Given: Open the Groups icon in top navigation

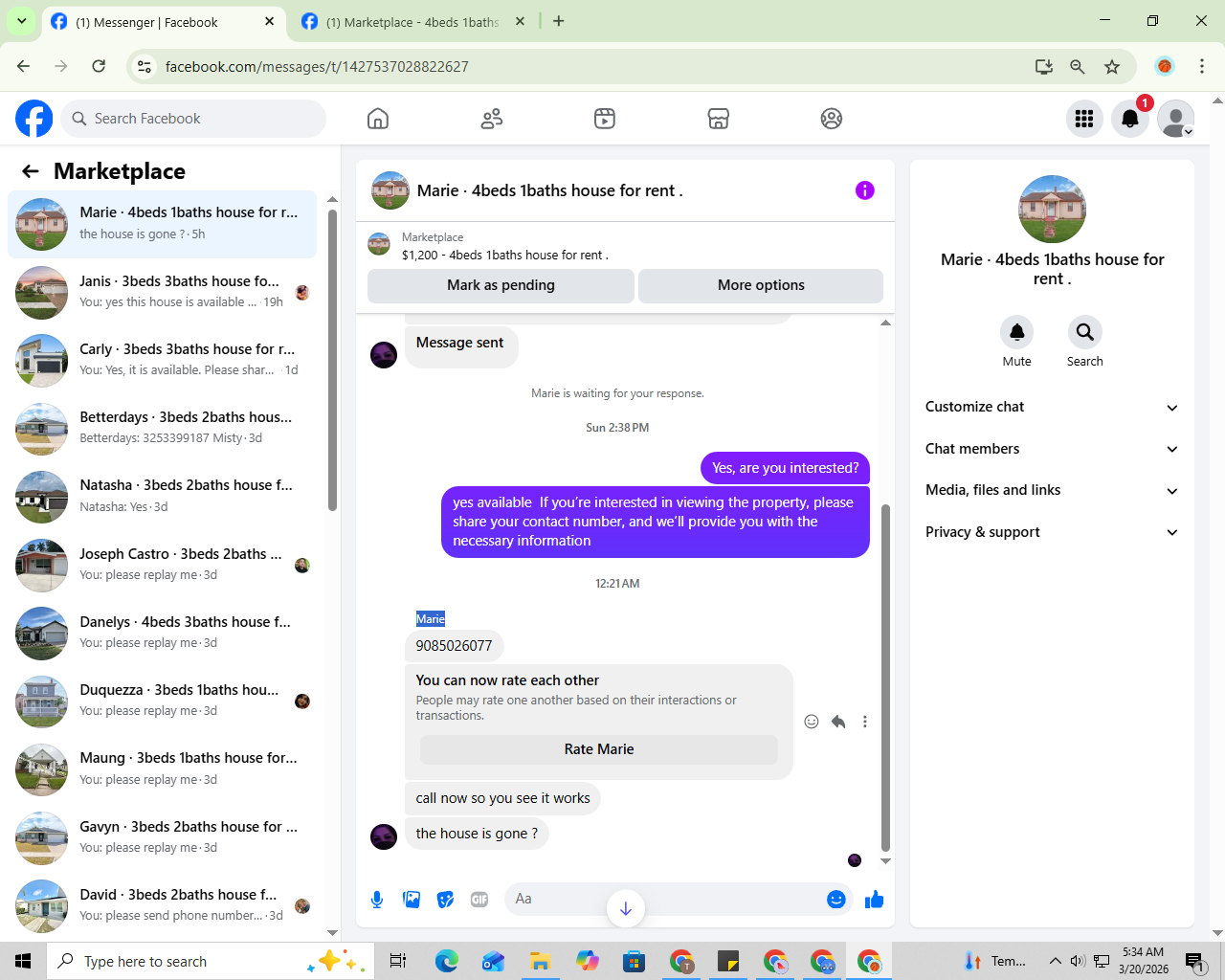Looking at the screenshot, I should (x=832, y=119).
